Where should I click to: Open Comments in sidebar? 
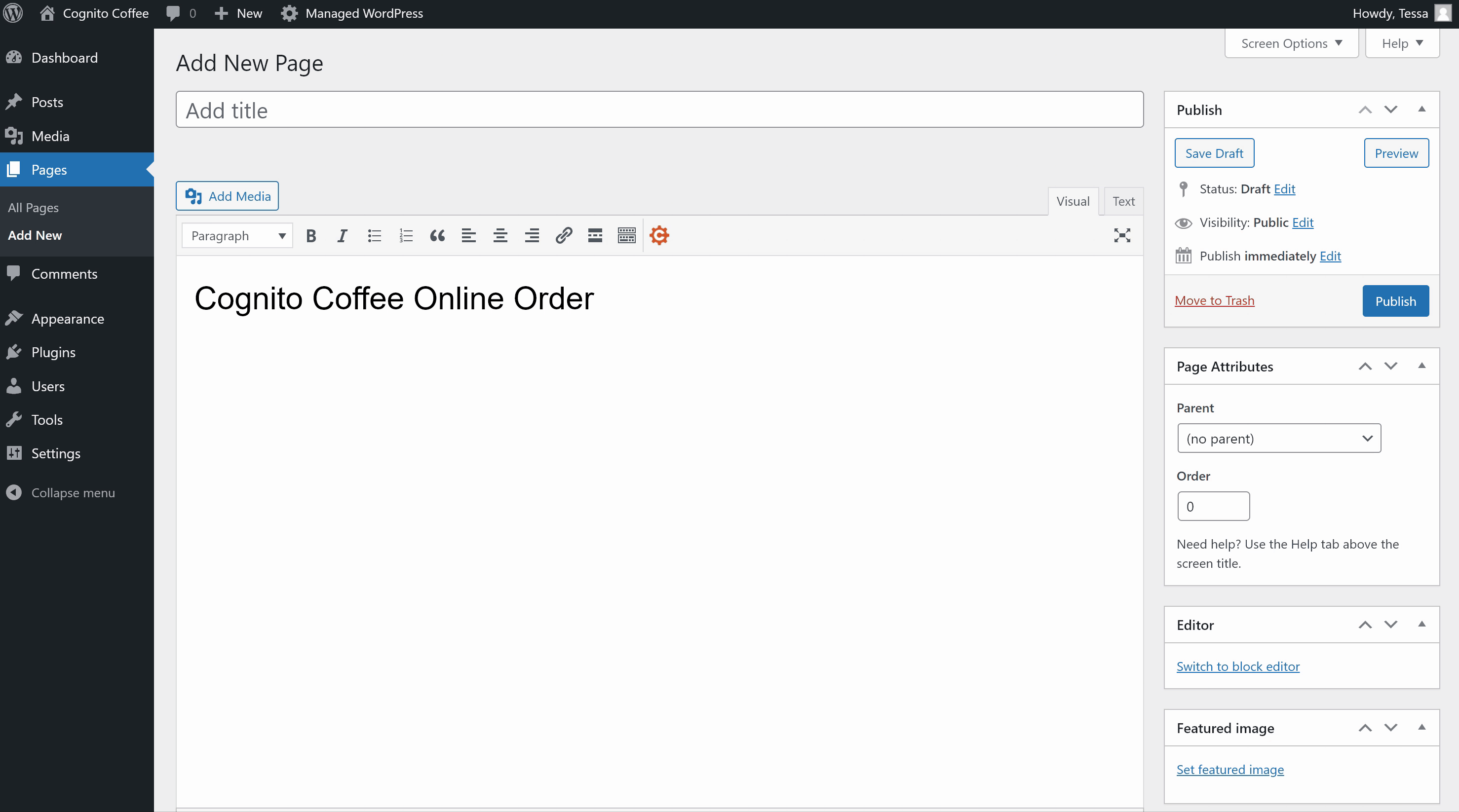pyautogui.click(x=77, y=274)
